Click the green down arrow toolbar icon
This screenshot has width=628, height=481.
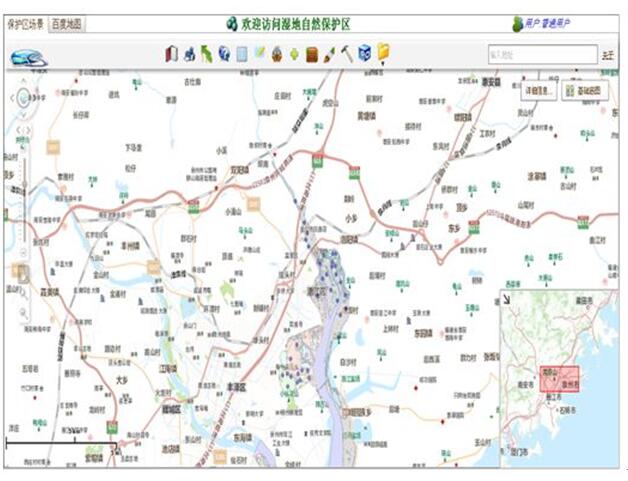(x=294, y=54)
